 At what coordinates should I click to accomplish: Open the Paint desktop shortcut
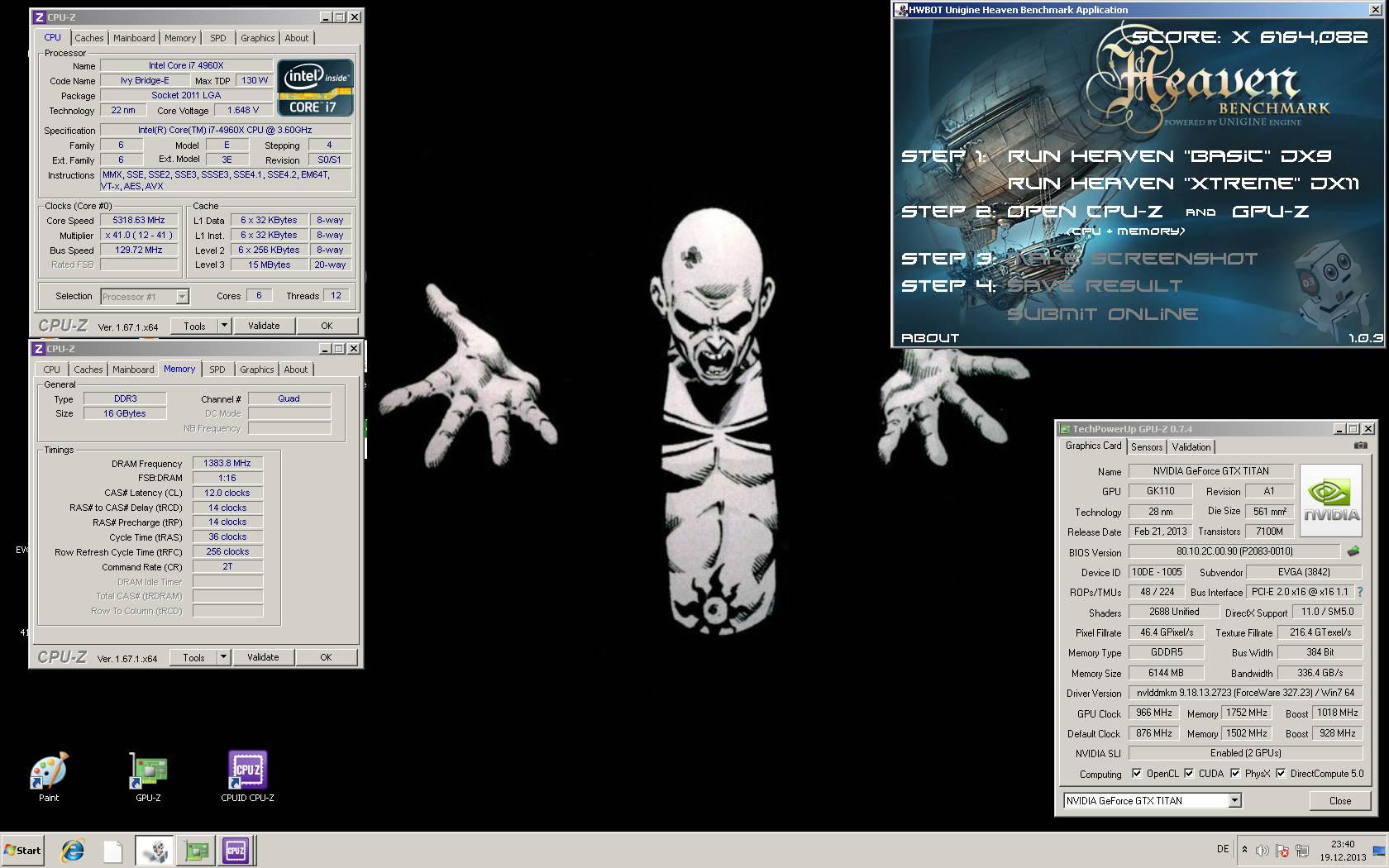(49, 775)
